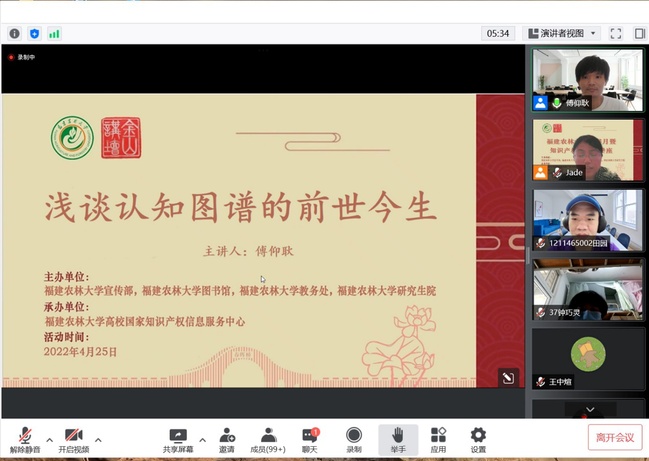Click the meeting info icon
This screenshot has width=649, height=461.
click(14, 33)
